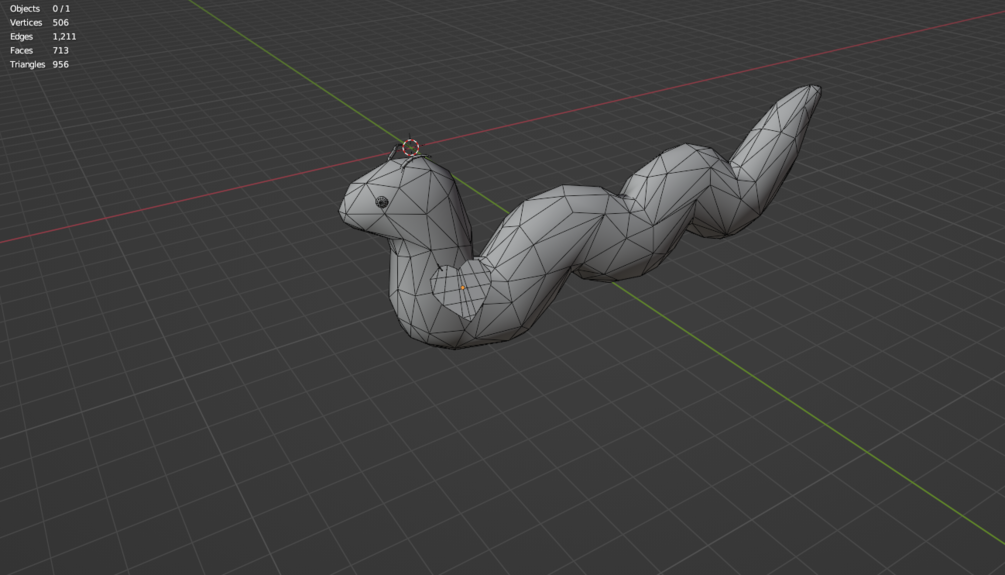Click the edge count value '1,211'
The image size is (1005, 575).
64,37
